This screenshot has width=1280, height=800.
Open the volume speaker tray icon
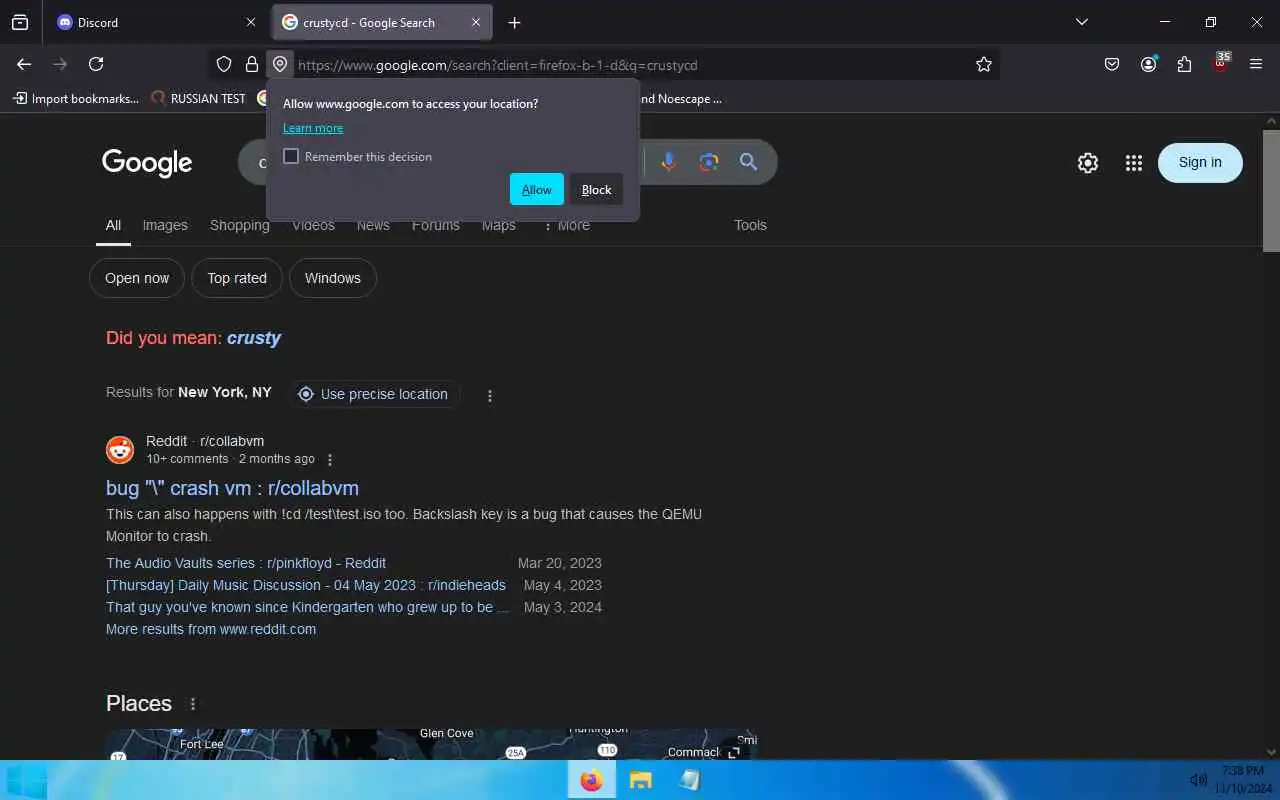(x=1198, y=780)
